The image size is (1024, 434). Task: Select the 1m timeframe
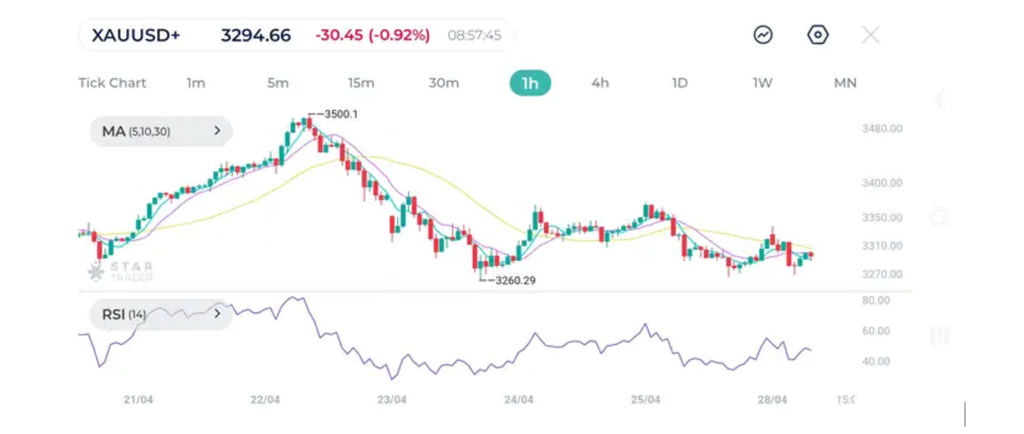click(196, 83)
